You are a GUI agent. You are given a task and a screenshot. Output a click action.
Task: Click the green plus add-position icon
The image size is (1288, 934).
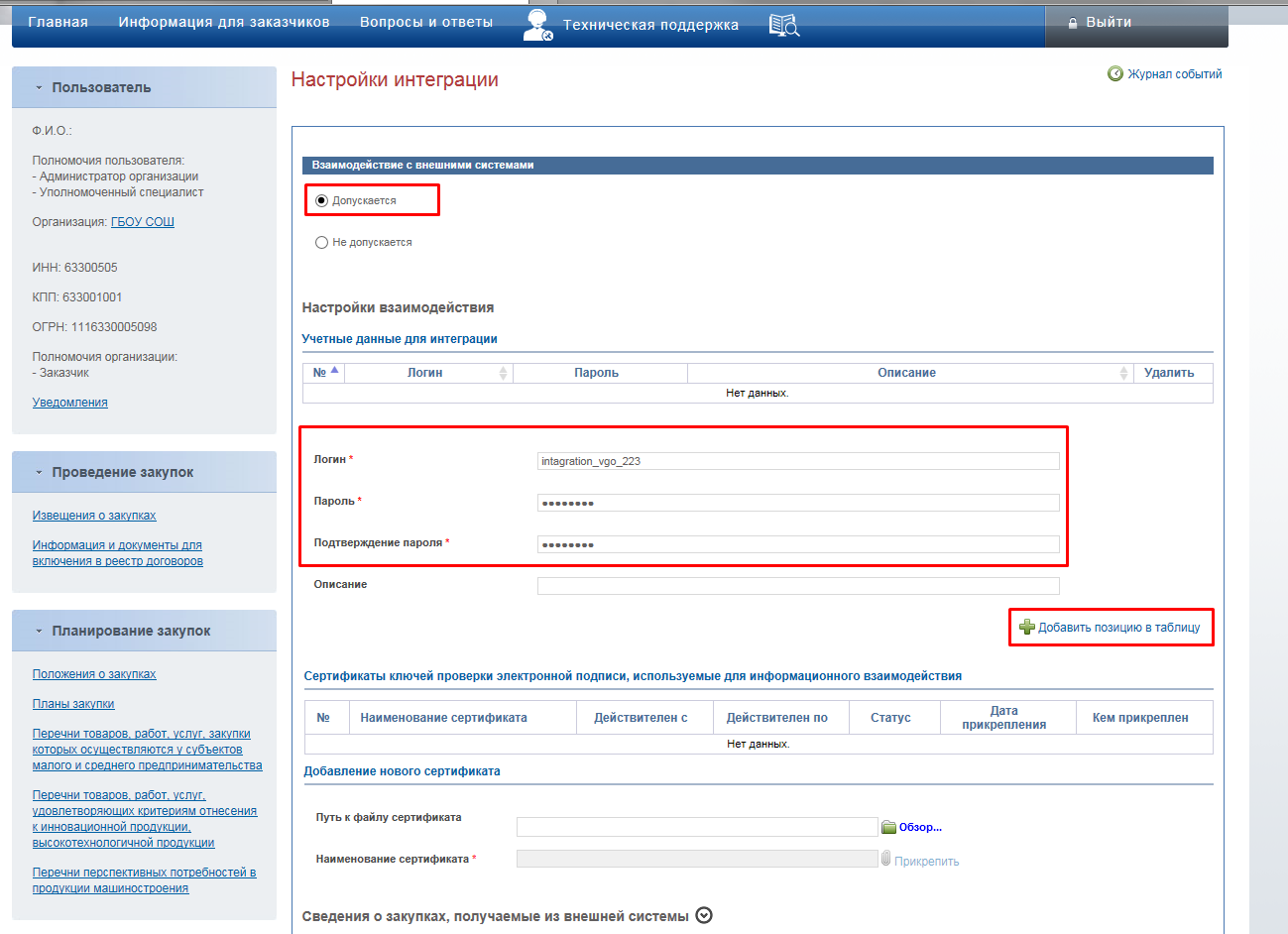tap(1027, 627)
